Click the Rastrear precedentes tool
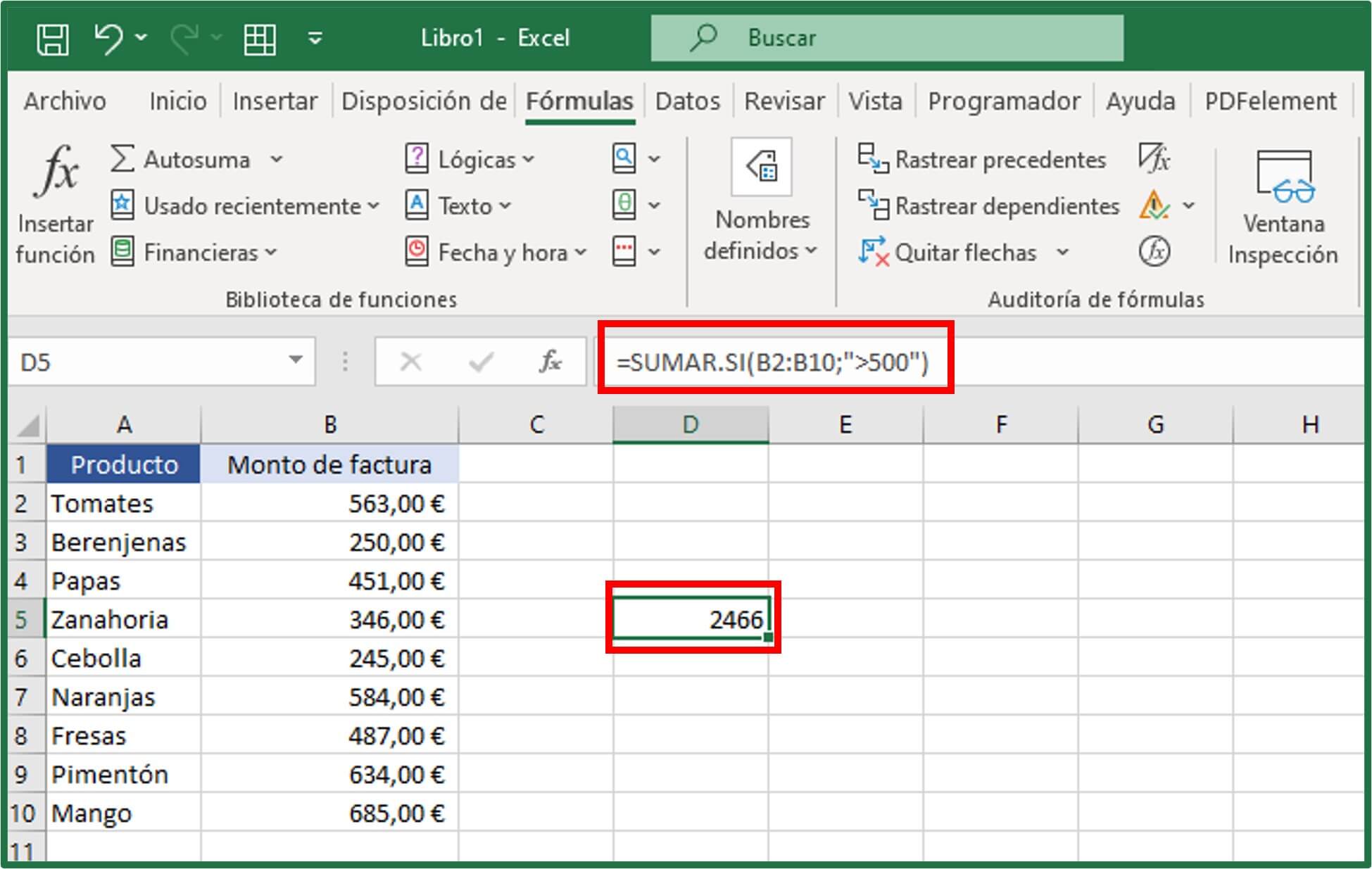The image size is (1372, 869). (982, 159)
